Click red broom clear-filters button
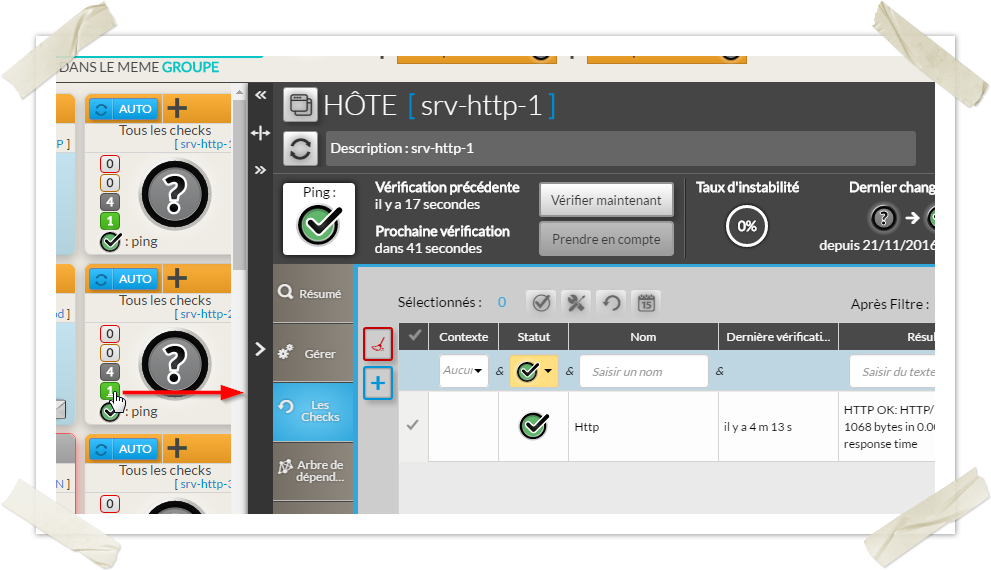This screenshot has width=991, height=570. tap(378, 344)
